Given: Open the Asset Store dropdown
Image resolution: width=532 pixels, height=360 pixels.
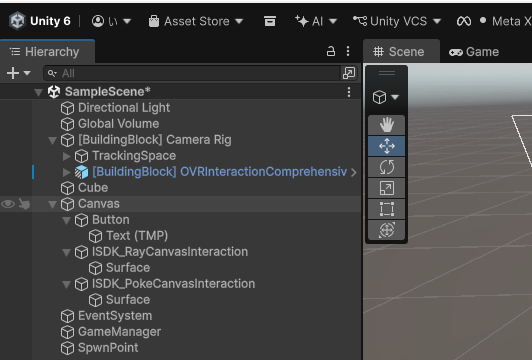Looking at the screenshot, I should (196, 21).
